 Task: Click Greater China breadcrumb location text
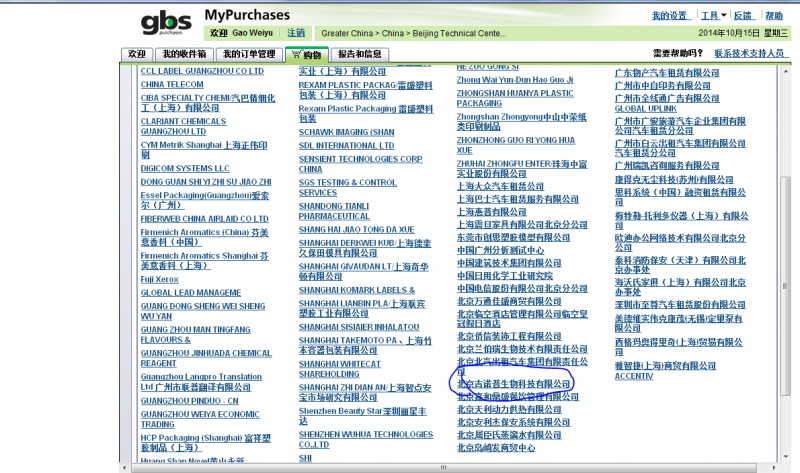coord(347,33)
